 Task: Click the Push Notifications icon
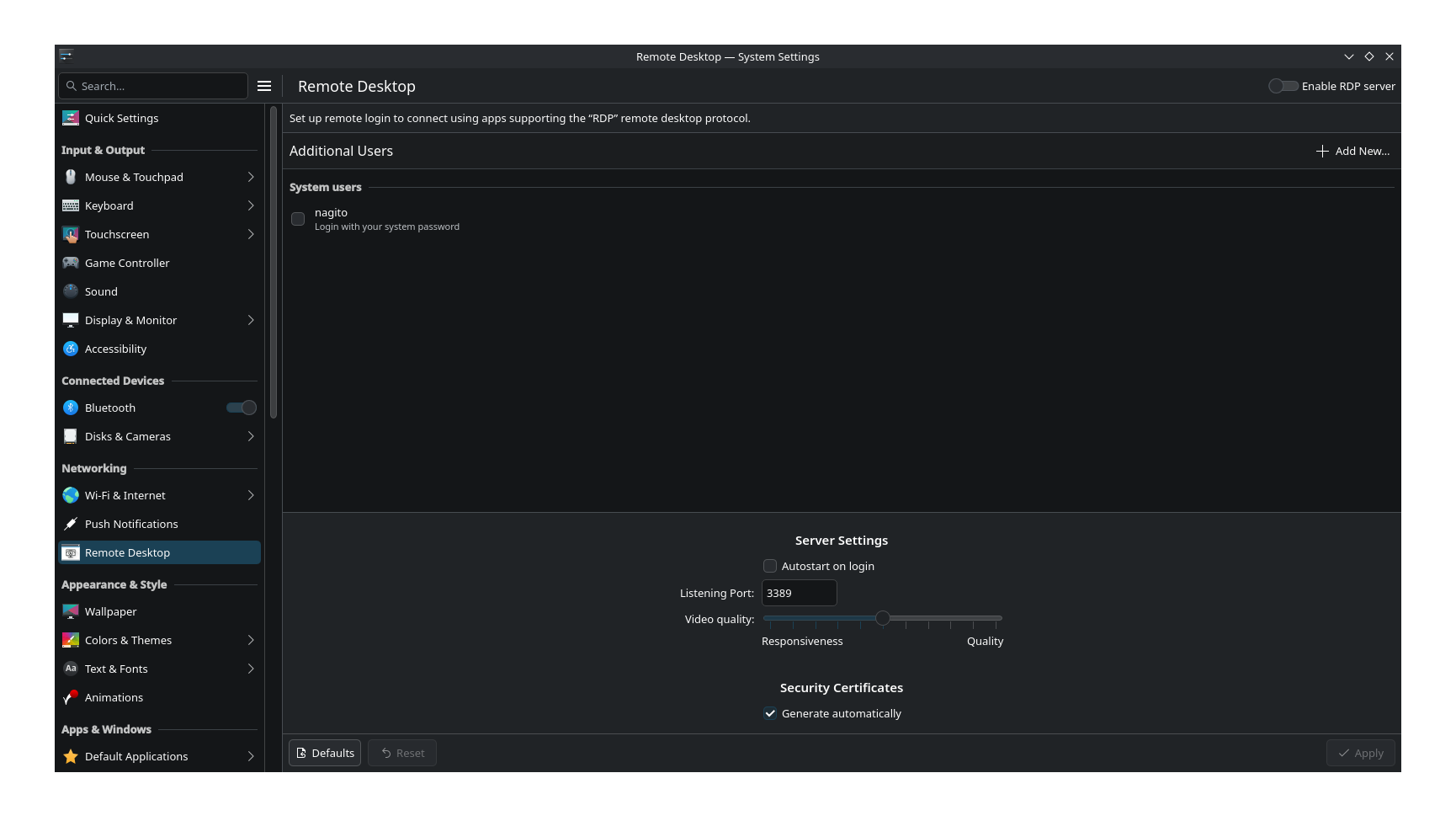tap(71, 525)
